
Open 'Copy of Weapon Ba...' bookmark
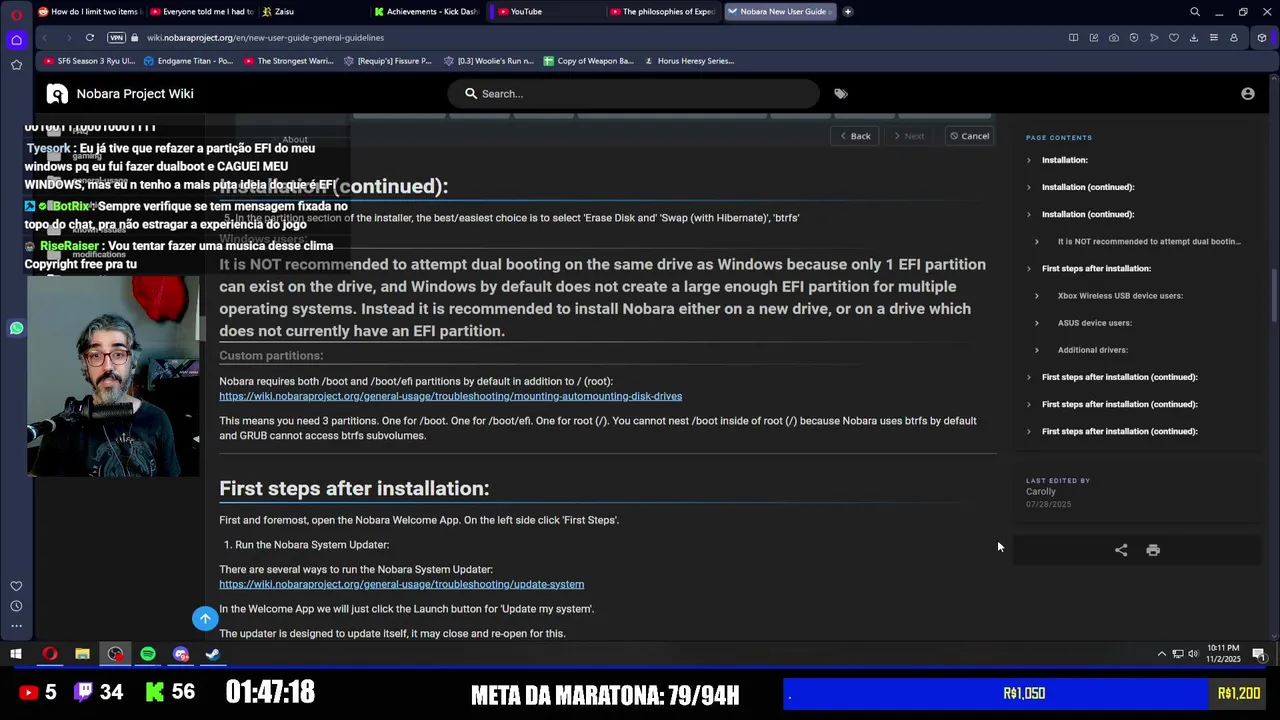[589, 61]
